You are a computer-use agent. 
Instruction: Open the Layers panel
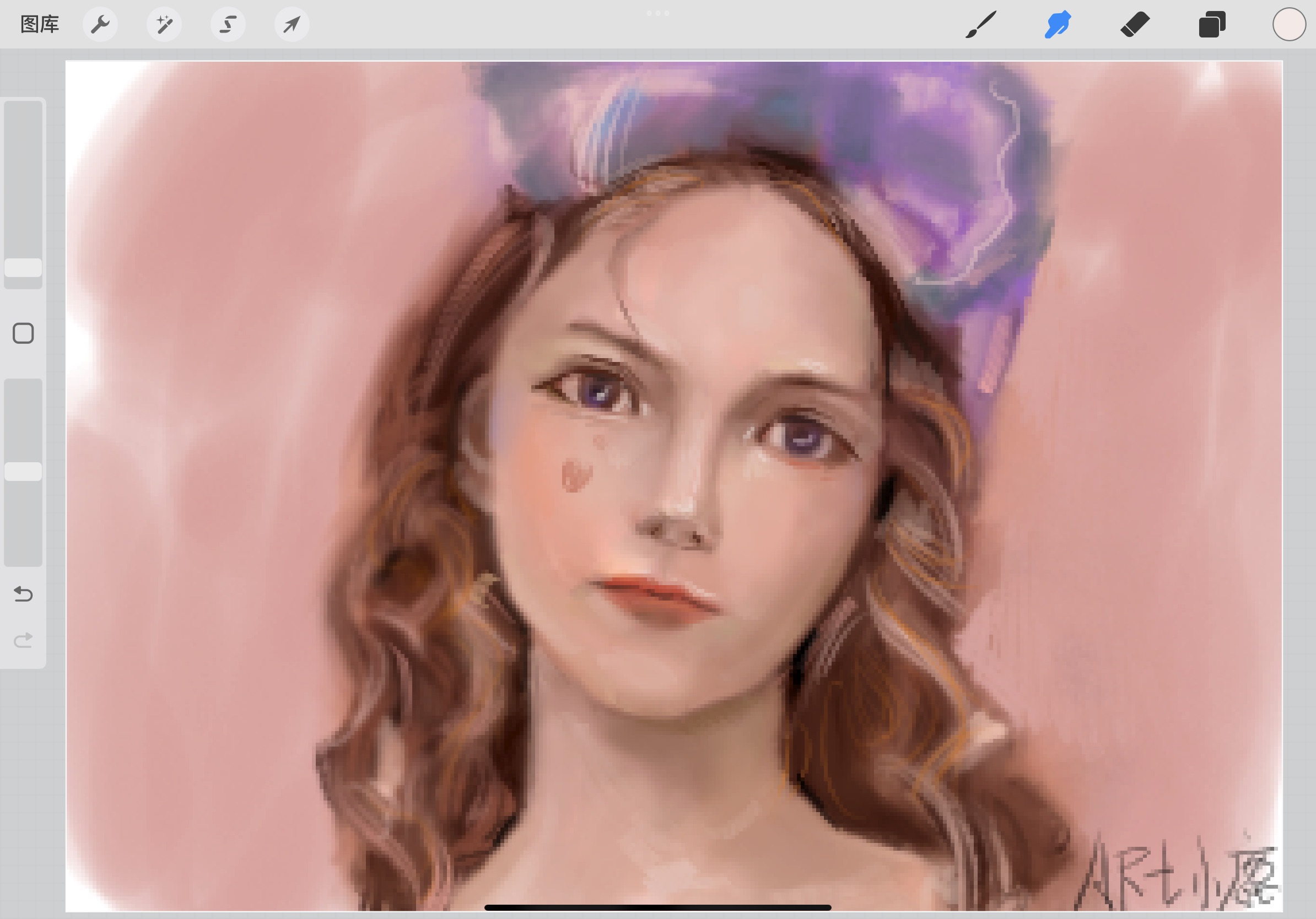pos(1212,24)
